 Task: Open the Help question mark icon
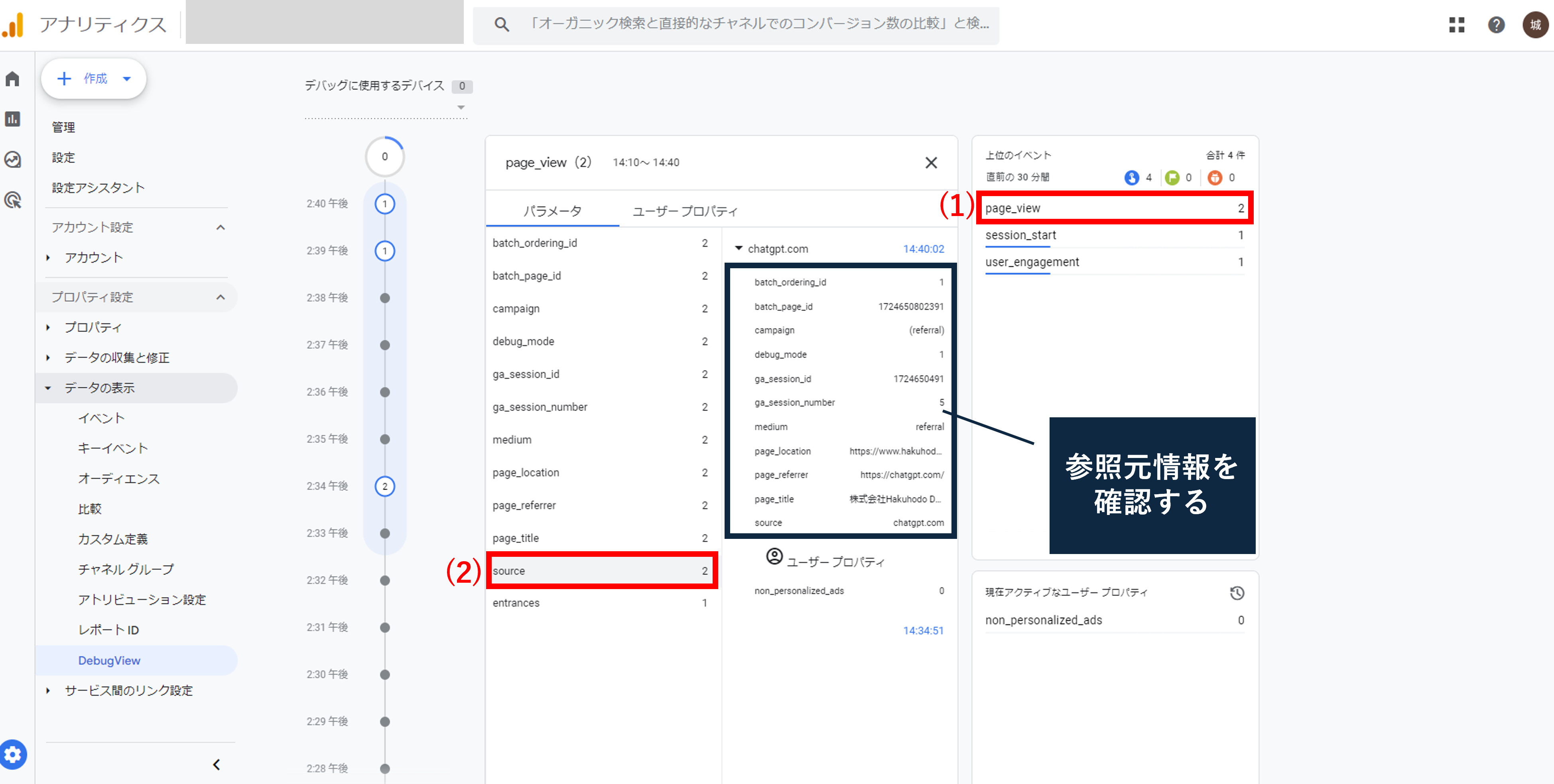click(x=1496, y=25)
